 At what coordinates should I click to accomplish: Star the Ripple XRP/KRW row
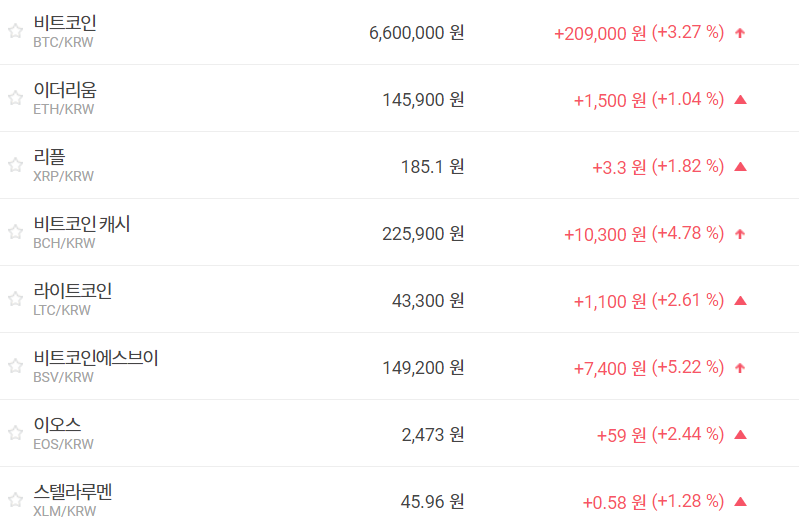coord(15,165)
